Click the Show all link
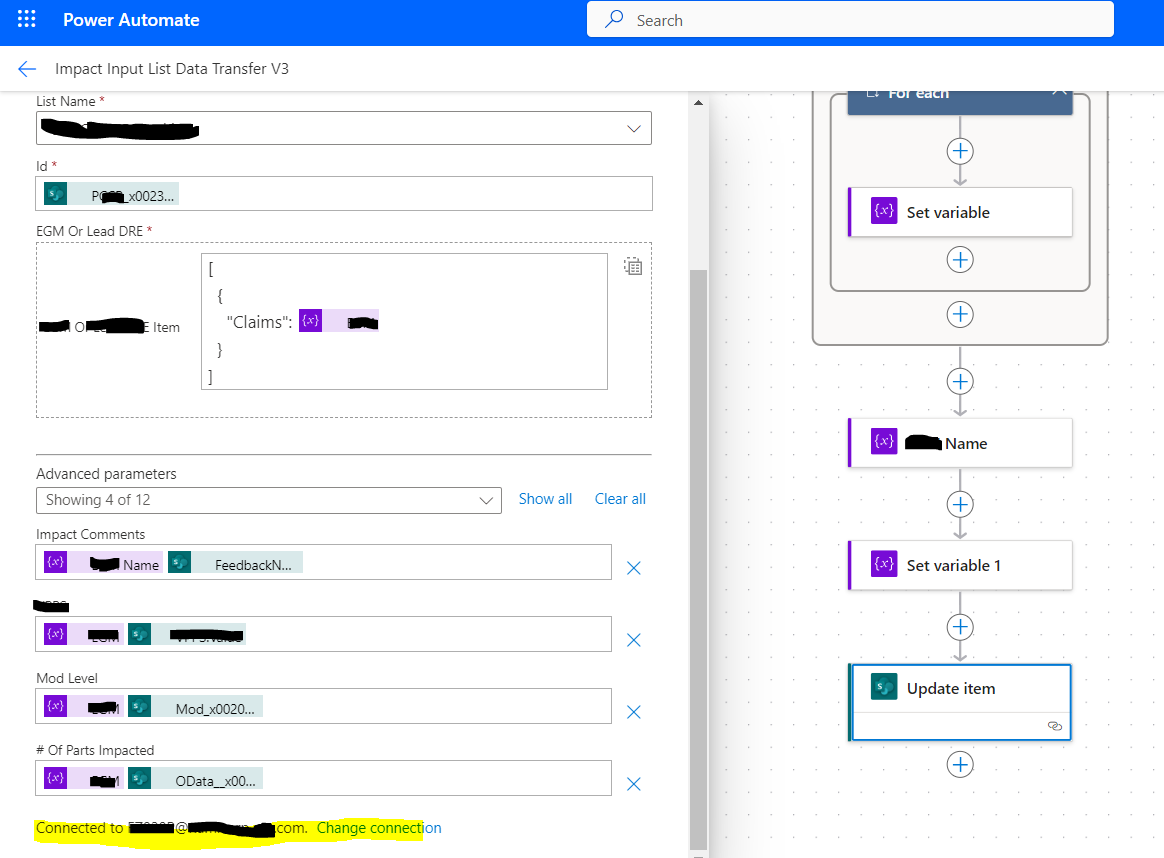This screenshot has width=1164, height=858. click(x=545, y=500)
